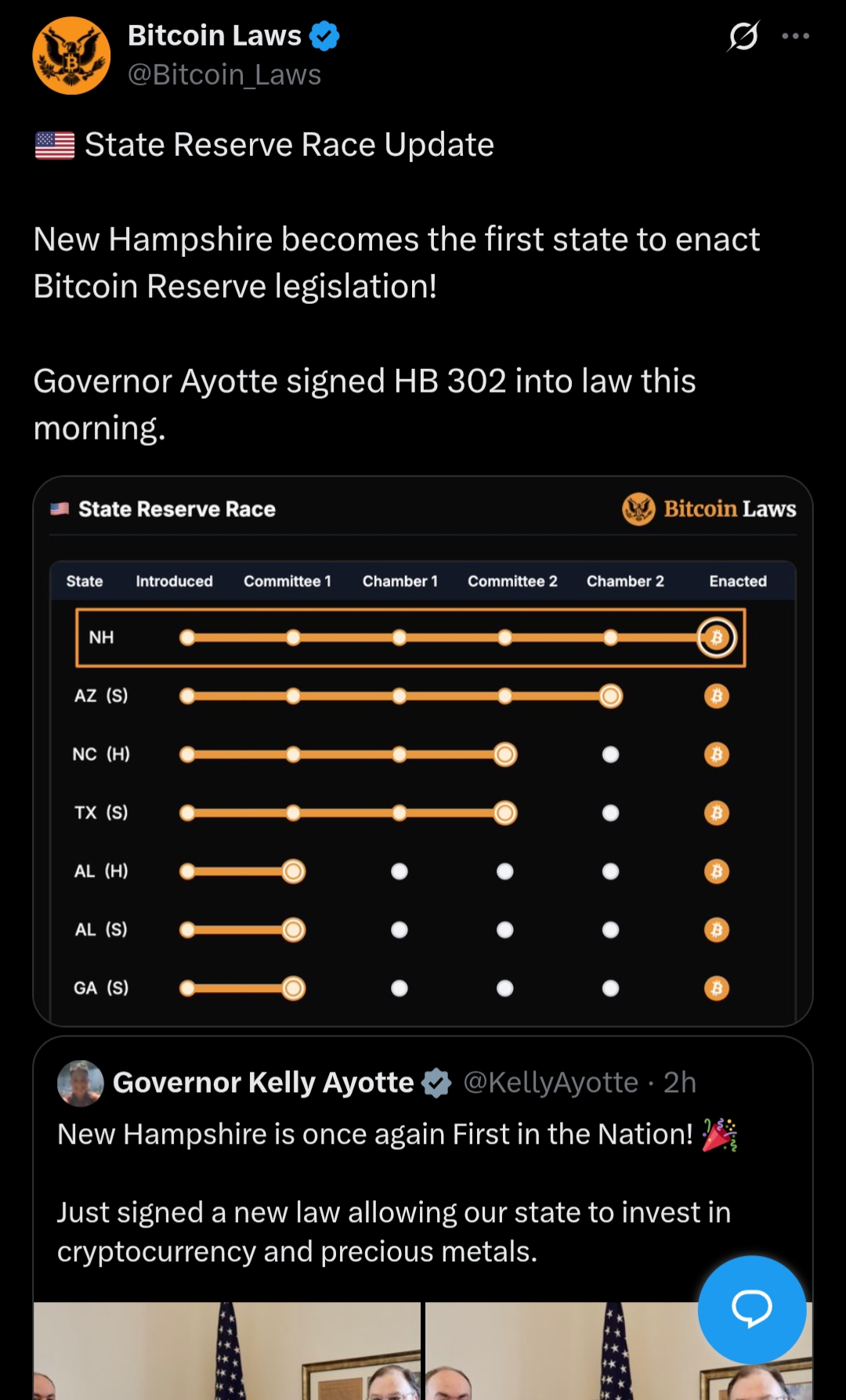
Task: Tap the Bitcoin Laws logo in chart header
Action: tap(709, 509)
